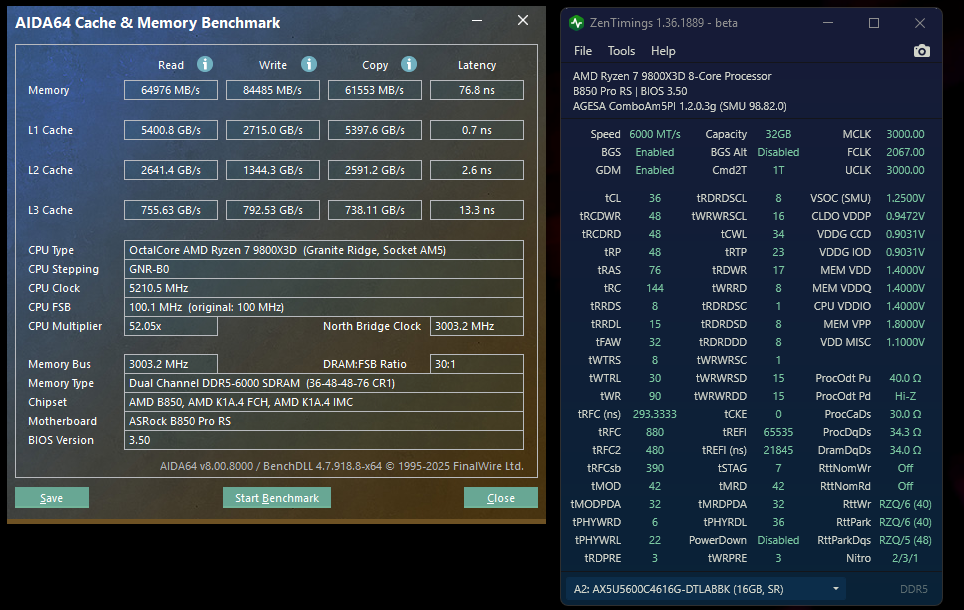The height and width of the screenshot is (610, 964).
Task: Click L2 Cache latency 2.6 ns
Action: click(x=477, y=170)
